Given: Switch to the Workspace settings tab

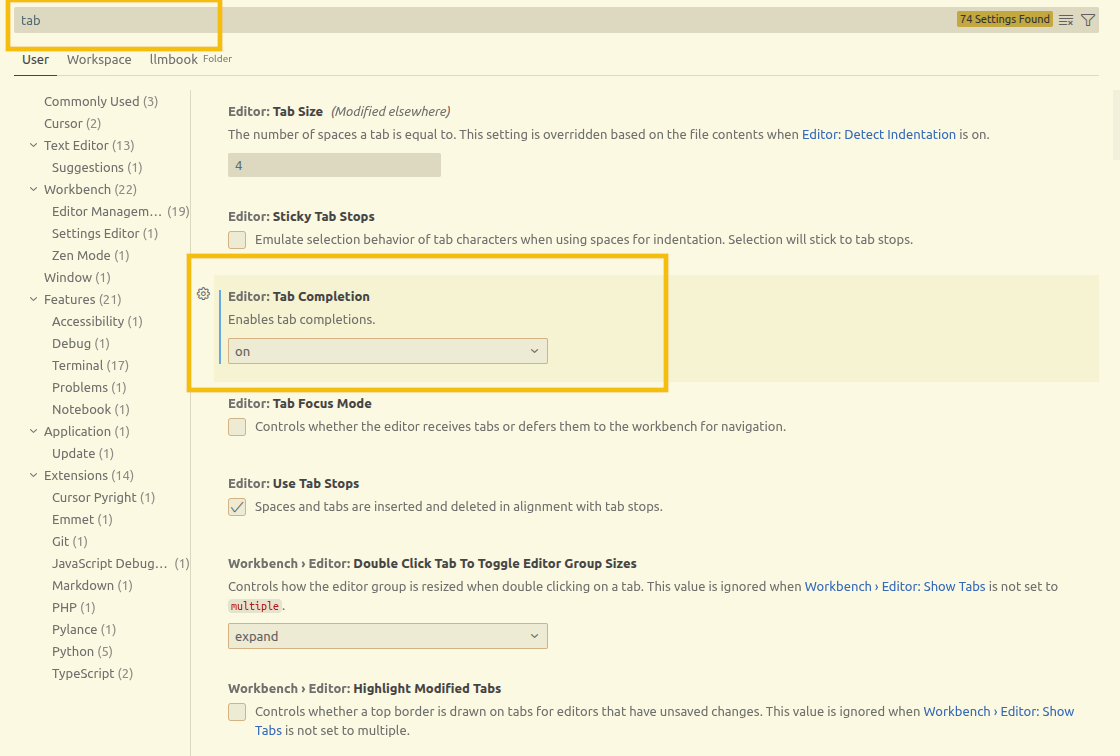Looking at the screenshot, I should (98, 60).
